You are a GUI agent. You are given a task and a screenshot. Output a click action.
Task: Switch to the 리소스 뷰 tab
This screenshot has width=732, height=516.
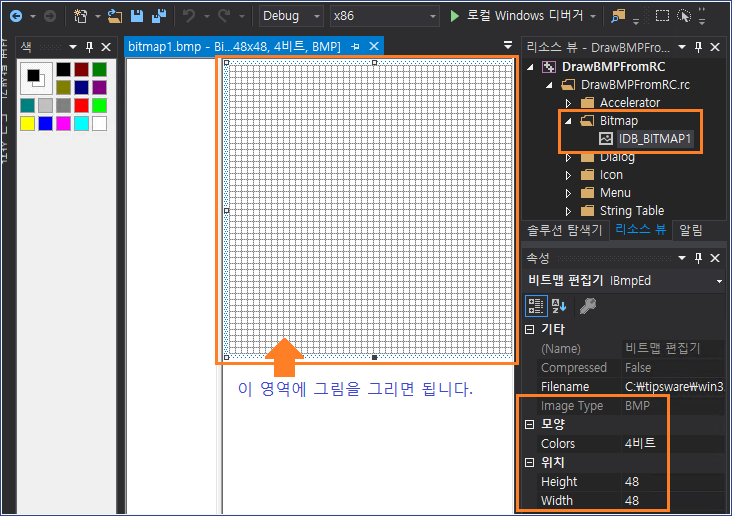pyautogui.click(x=640, y=230)
